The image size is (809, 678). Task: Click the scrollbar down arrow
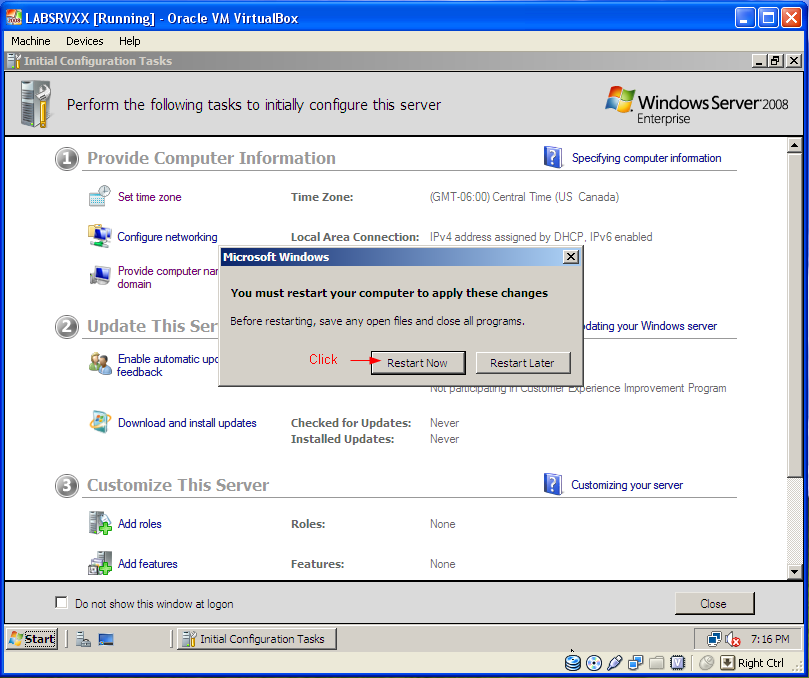click(x=794, y=571)
